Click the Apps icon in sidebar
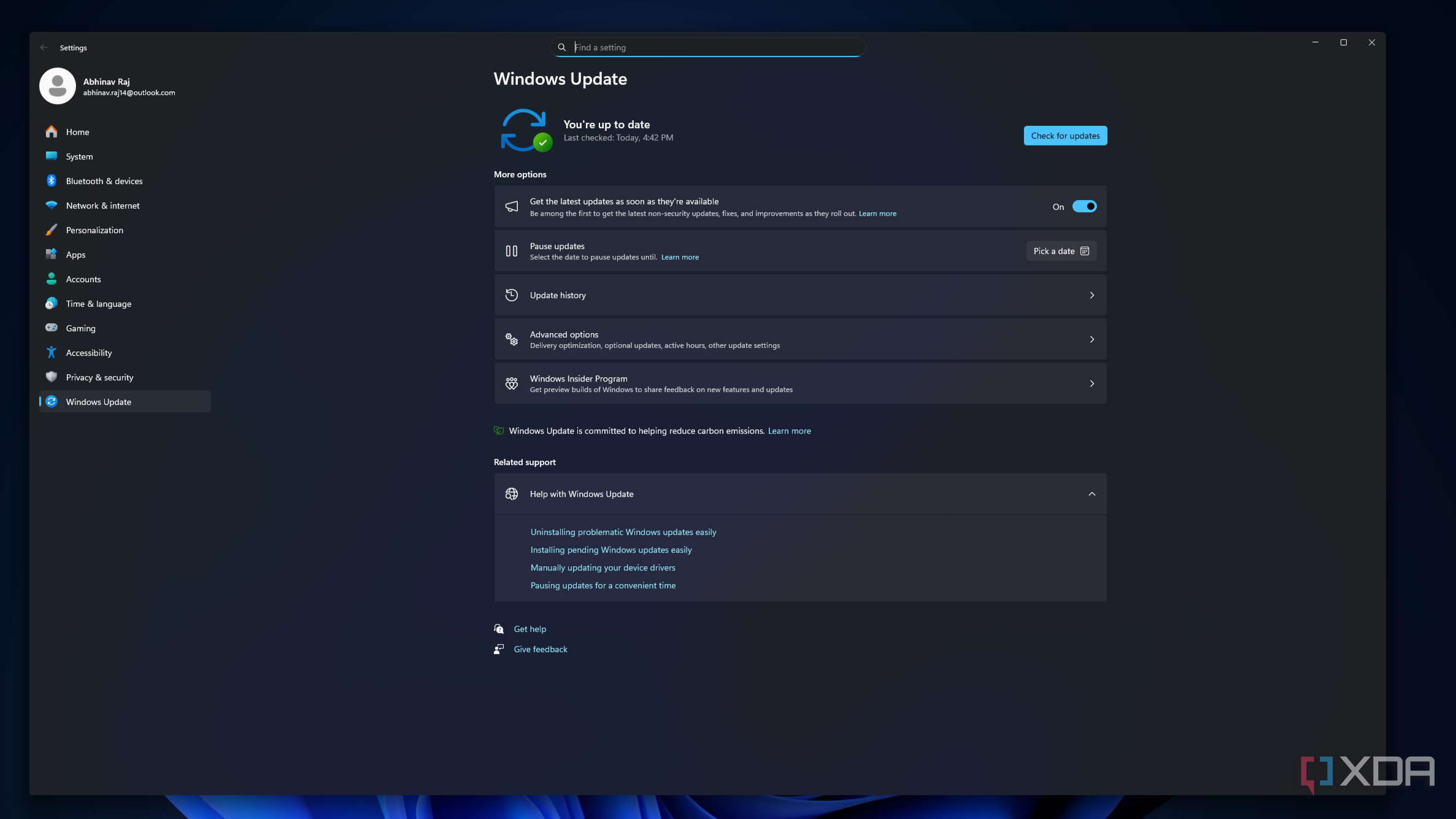The width and height of the screenshot is (1456, 819). click(52, 255)
